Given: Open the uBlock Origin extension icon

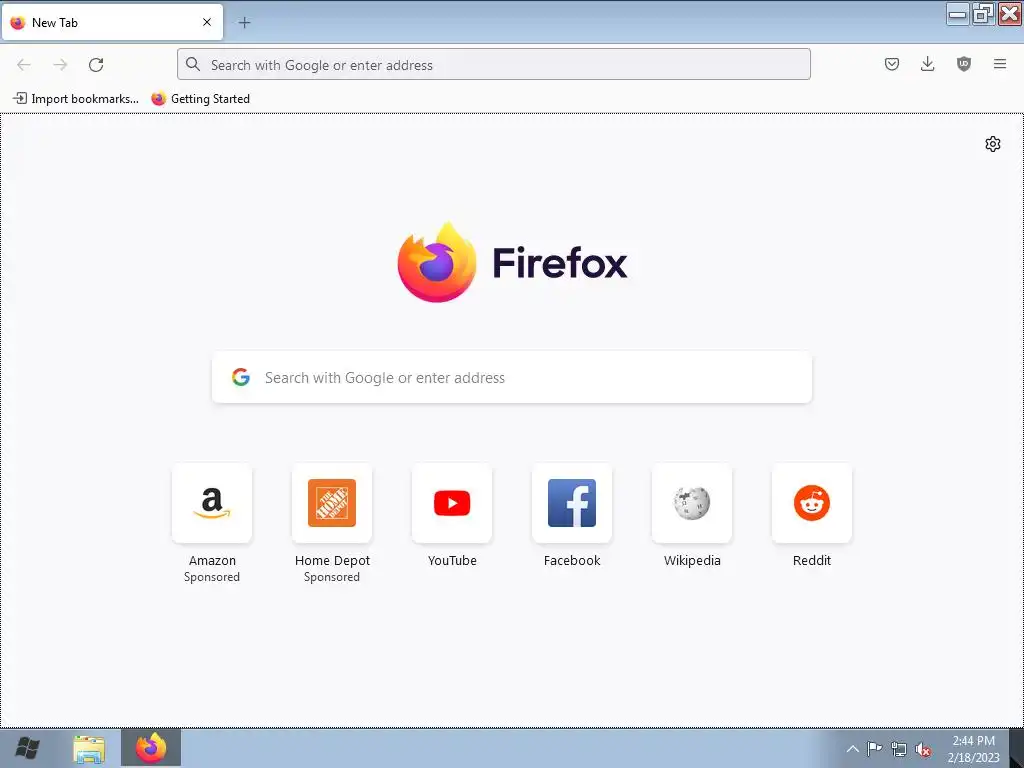Looking at the screenshot, I should point(963,64).
